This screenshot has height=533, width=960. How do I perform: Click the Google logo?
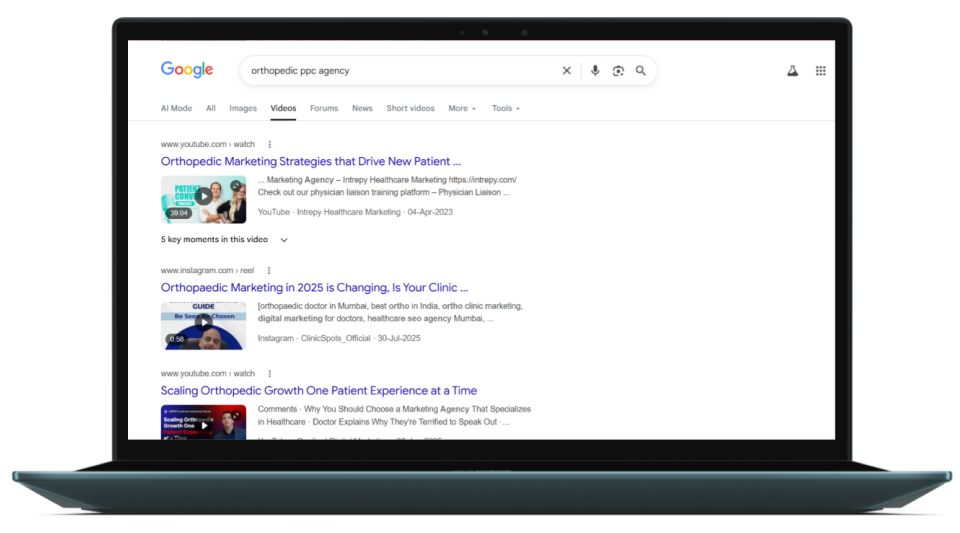coord(187,70)
